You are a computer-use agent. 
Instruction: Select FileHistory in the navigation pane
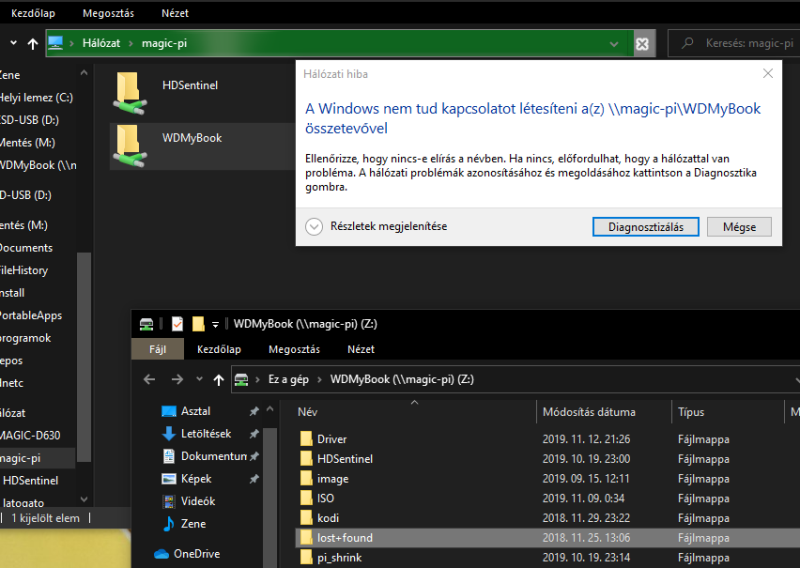[23, 270]
